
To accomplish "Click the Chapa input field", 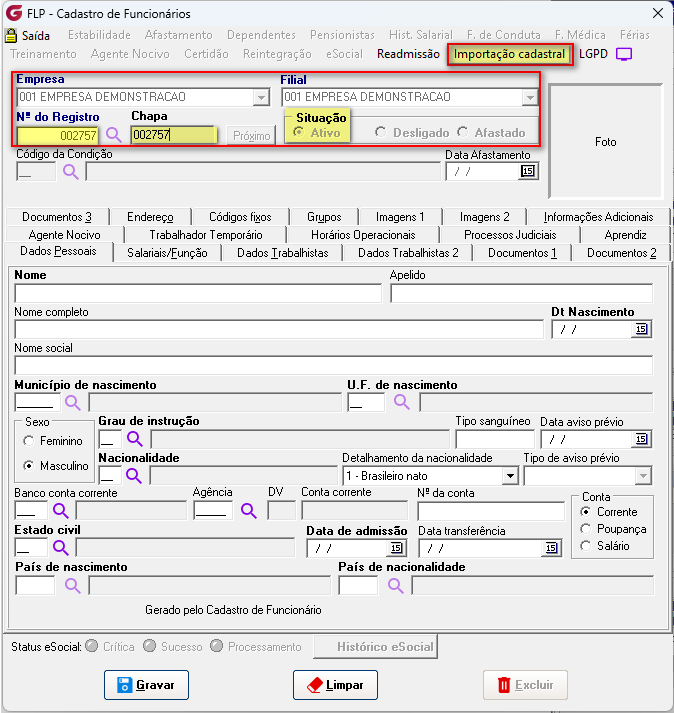I will [x=173, y=135].
